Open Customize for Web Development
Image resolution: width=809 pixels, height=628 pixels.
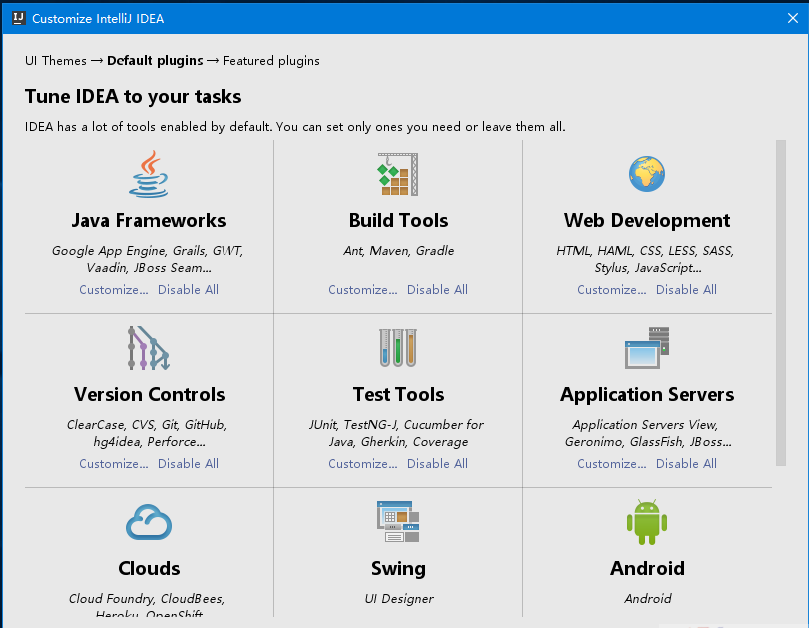click(611, 289)
